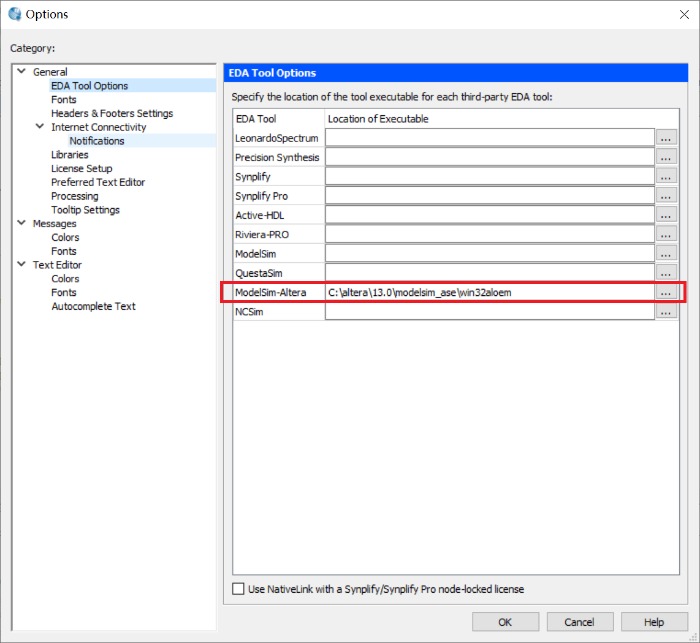700x643 pixels.
Task: Select Colors under Messages
Action: click(x=65, y=238)
